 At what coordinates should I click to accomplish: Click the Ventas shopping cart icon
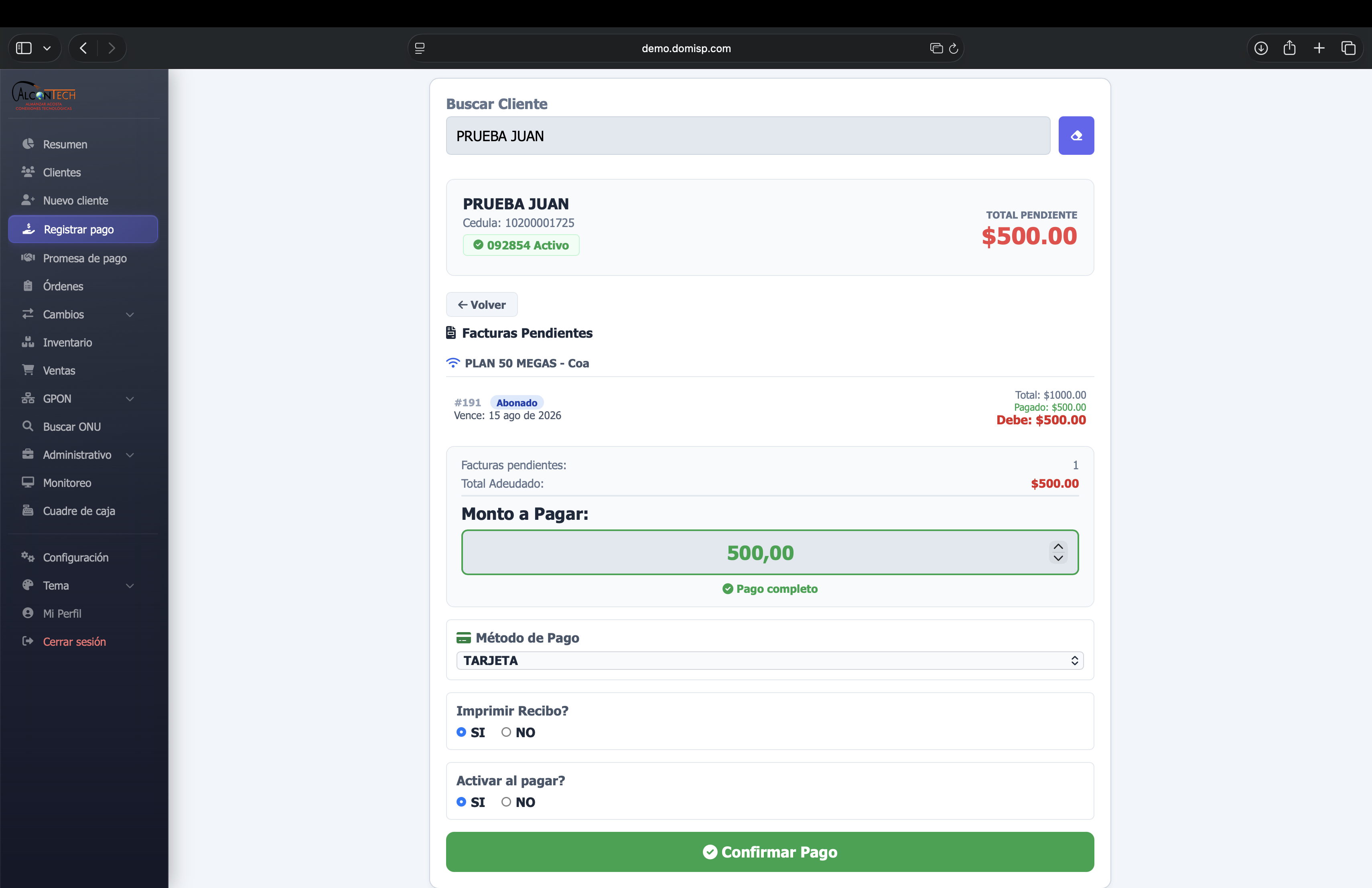point(28,370)
